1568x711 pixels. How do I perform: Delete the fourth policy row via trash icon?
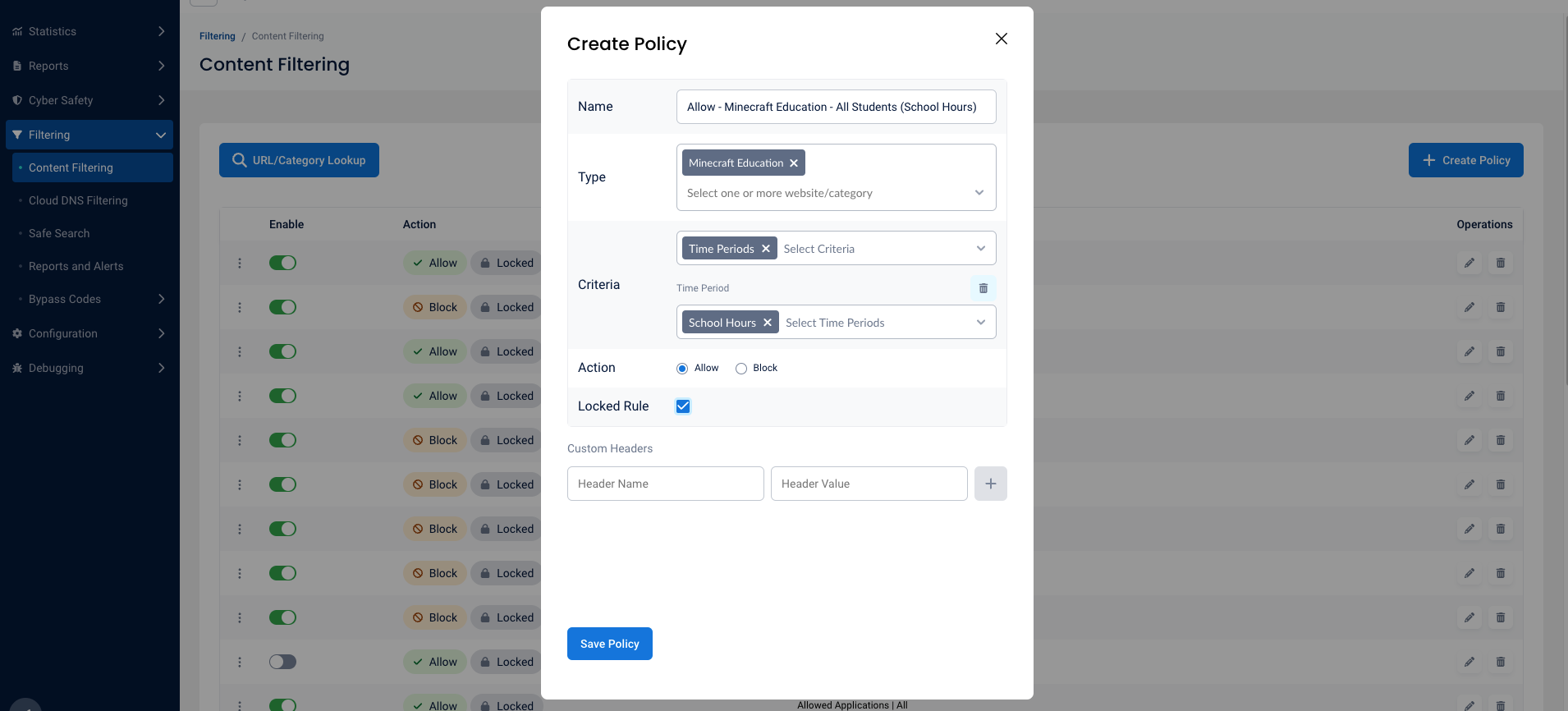click(x=1501, y=396)
